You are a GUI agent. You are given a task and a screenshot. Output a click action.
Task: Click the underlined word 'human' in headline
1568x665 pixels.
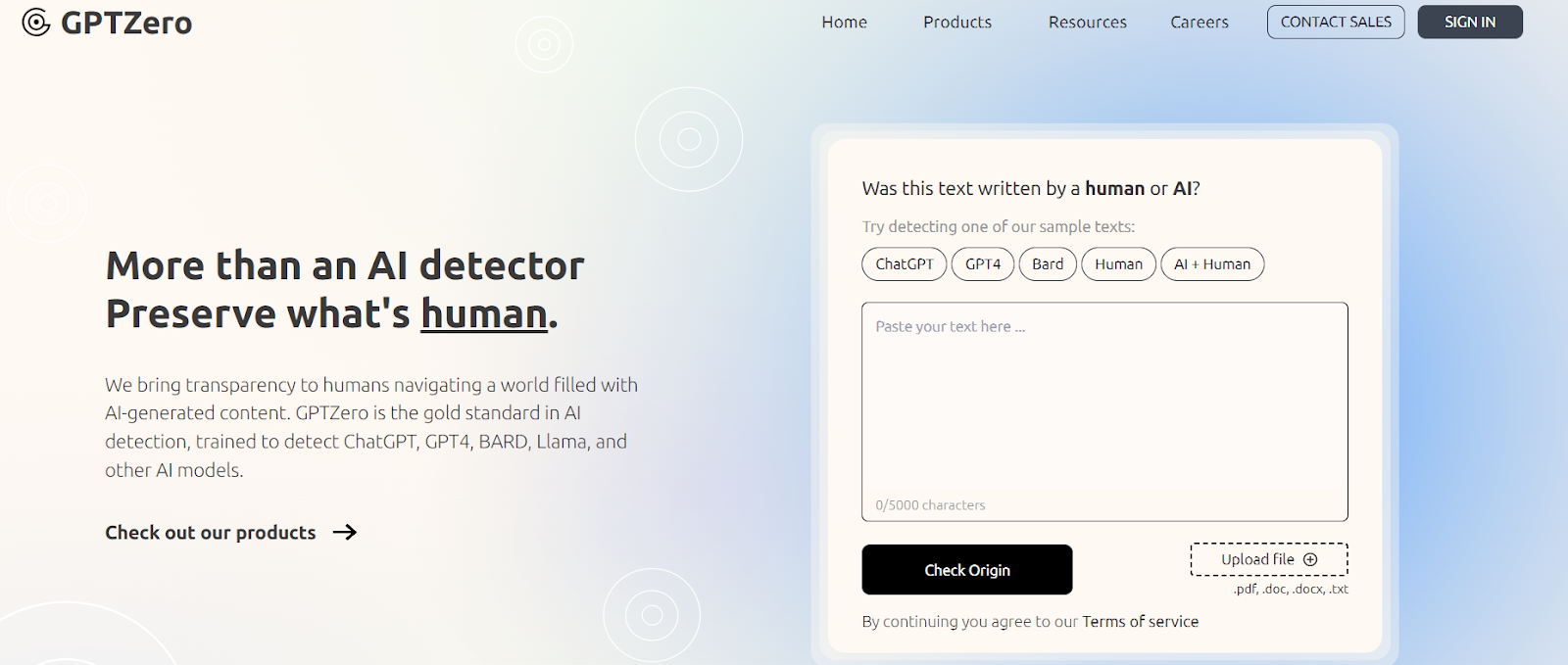point(484,314)
